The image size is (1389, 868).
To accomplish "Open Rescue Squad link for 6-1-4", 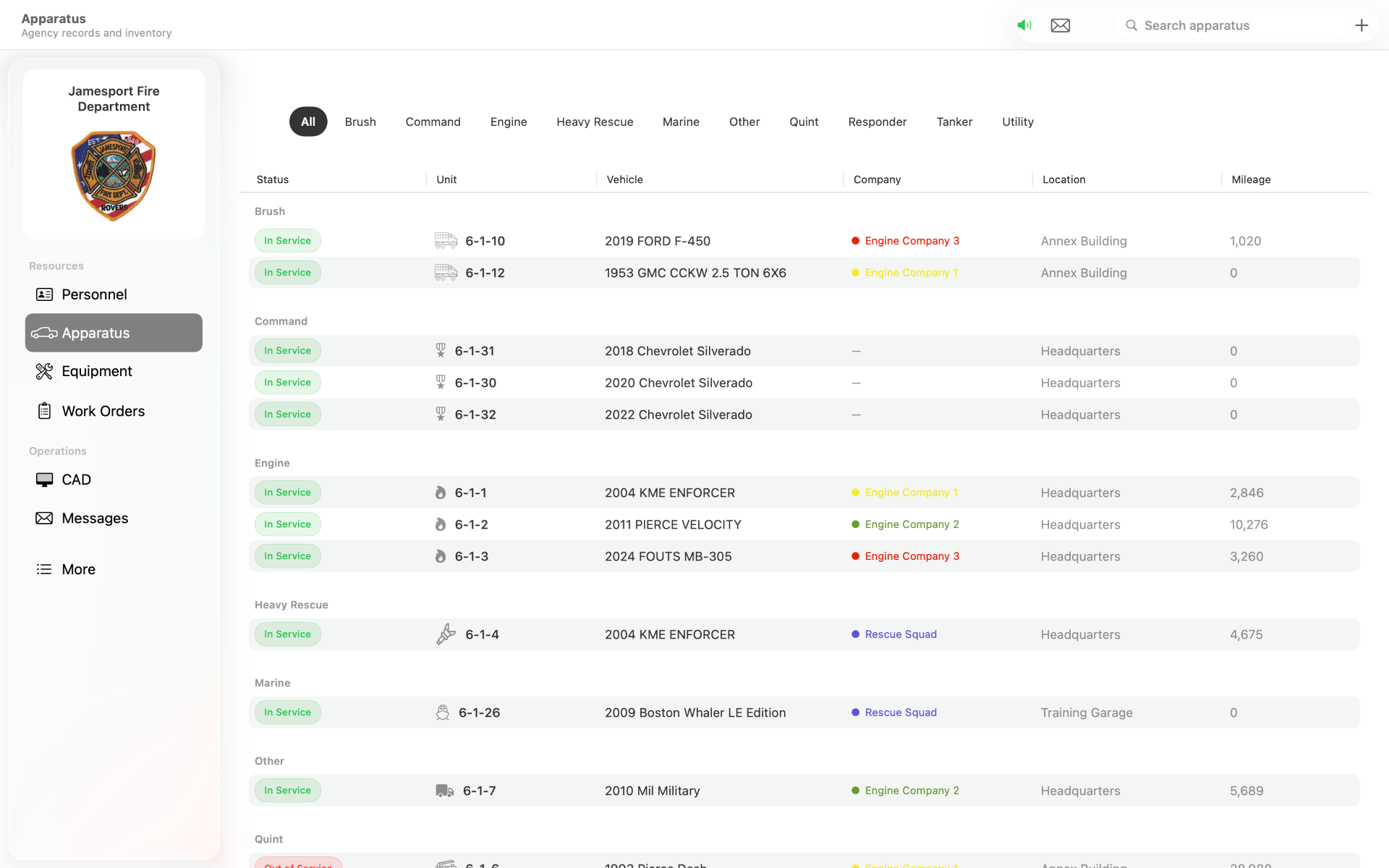I will (x=901, y=634).
